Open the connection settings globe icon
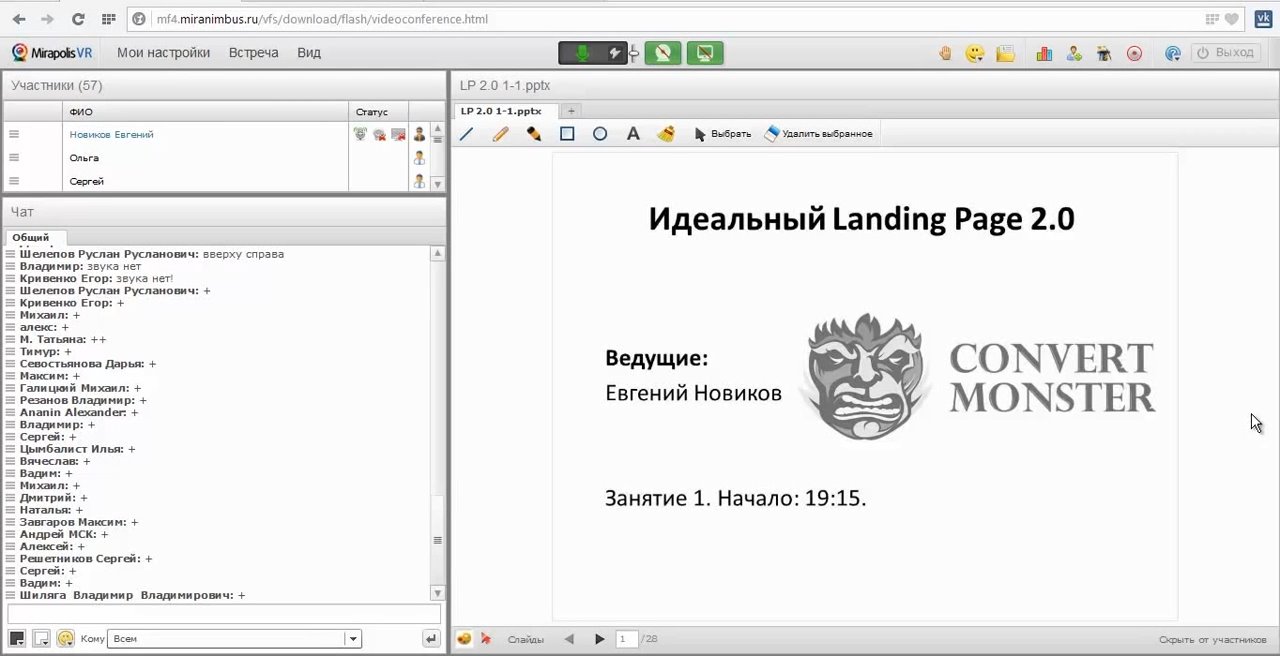Image resolution: width=1280 pixels, height=656 pixels. [x=1173, y=53]
